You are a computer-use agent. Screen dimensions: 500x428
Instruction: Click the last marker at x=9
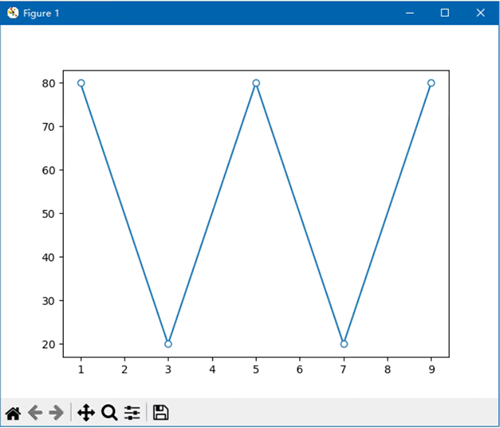click(x=431, y=83)
